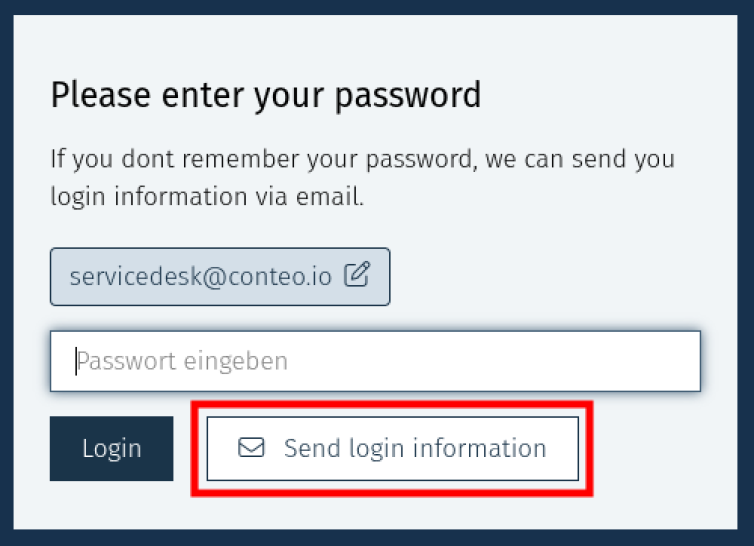Click the text cursor in the password box
754x546 pixels.
click(x=75, y=361)
